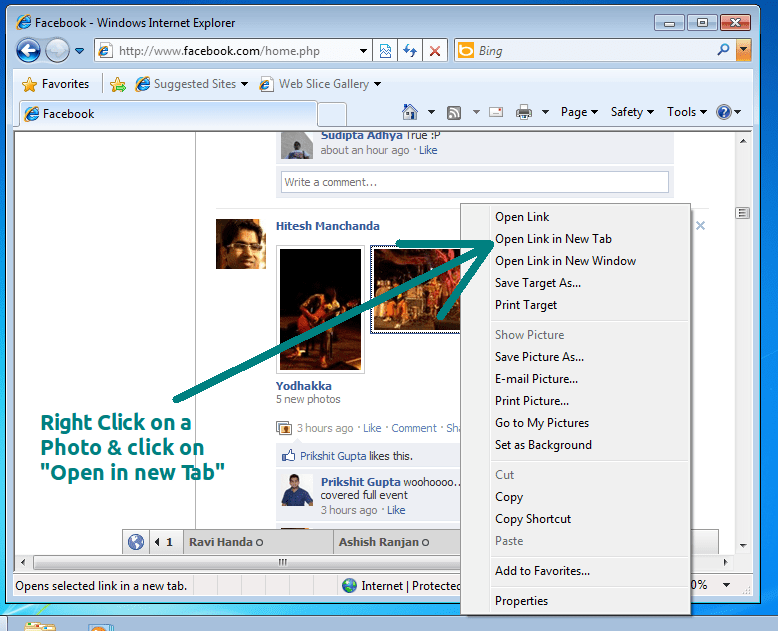This screenshot has width=778, height=631.
Task: Open the Safety menu
Action: pos(632,112)
